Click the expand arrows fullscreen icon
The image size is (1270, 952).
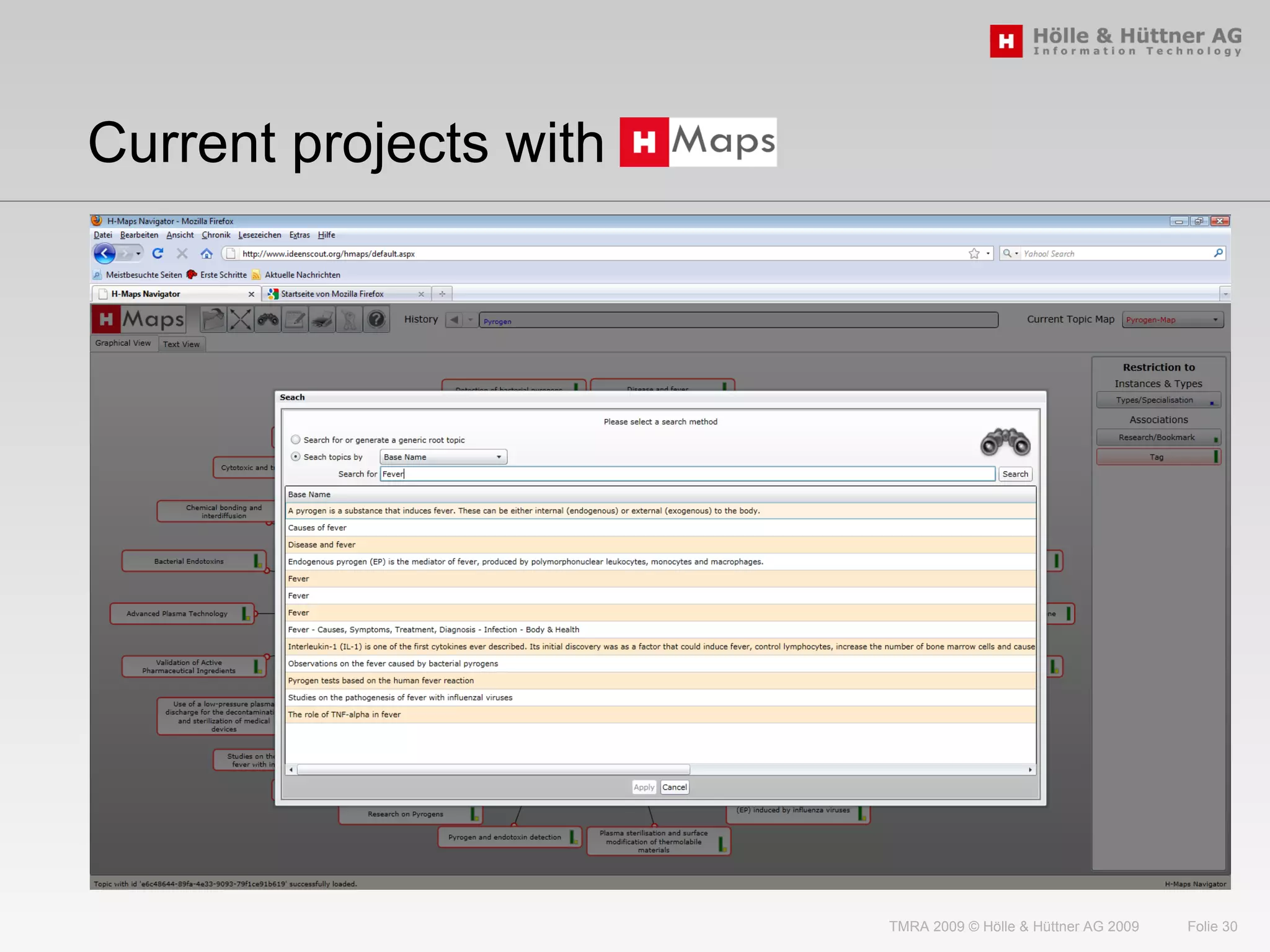tap(240, 320)
